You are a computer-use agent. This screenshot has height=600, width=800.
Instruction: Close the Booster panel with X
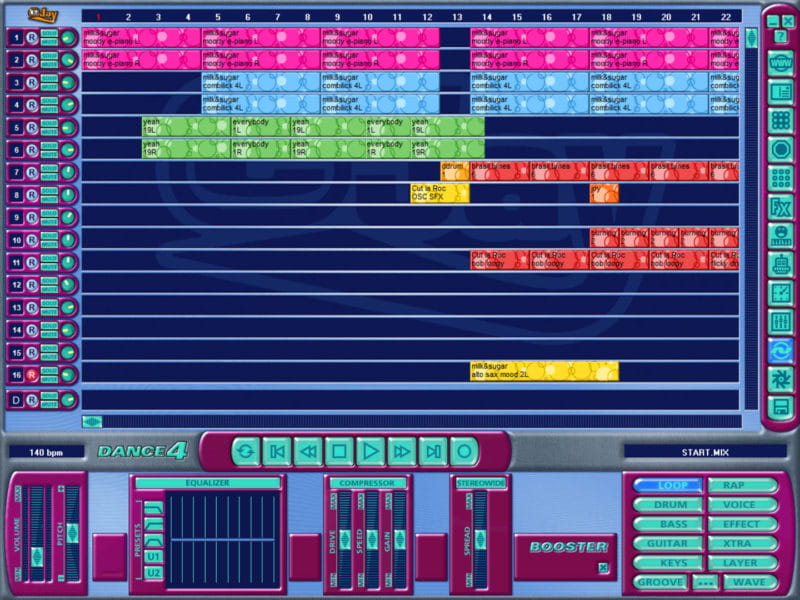pyautogui.click(x=602, y=568)
